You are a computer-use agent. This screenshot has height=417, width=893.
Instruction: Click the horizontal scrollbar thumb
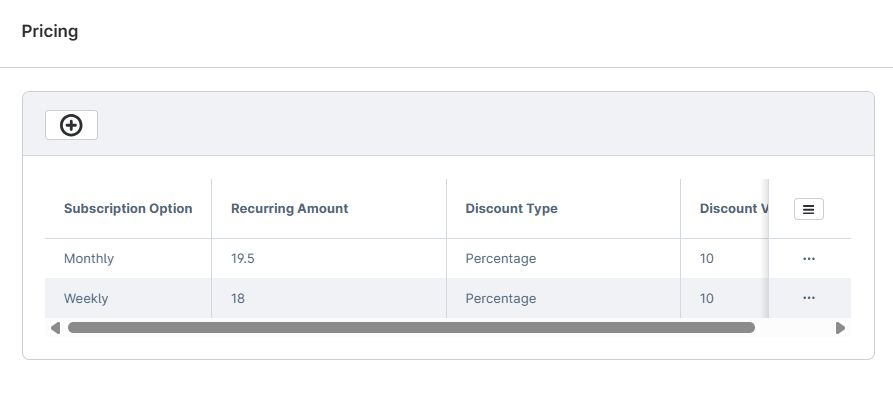[410, 327]
